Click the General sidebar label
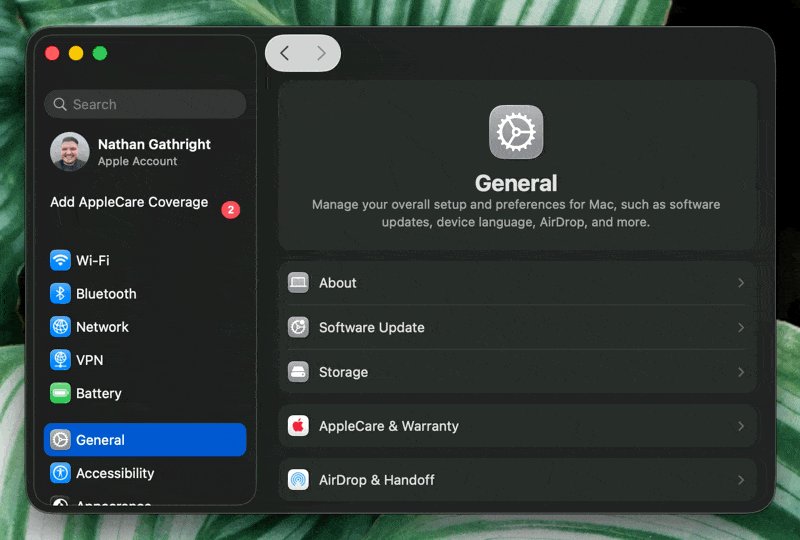Viewport: 800px width, 540px height. pos(100,440)
